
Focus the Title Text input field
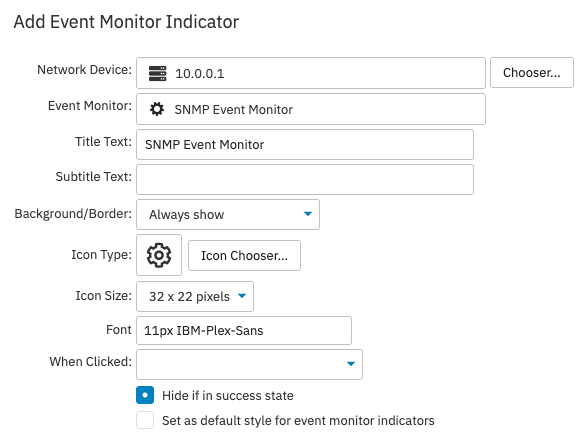point(305,145)
